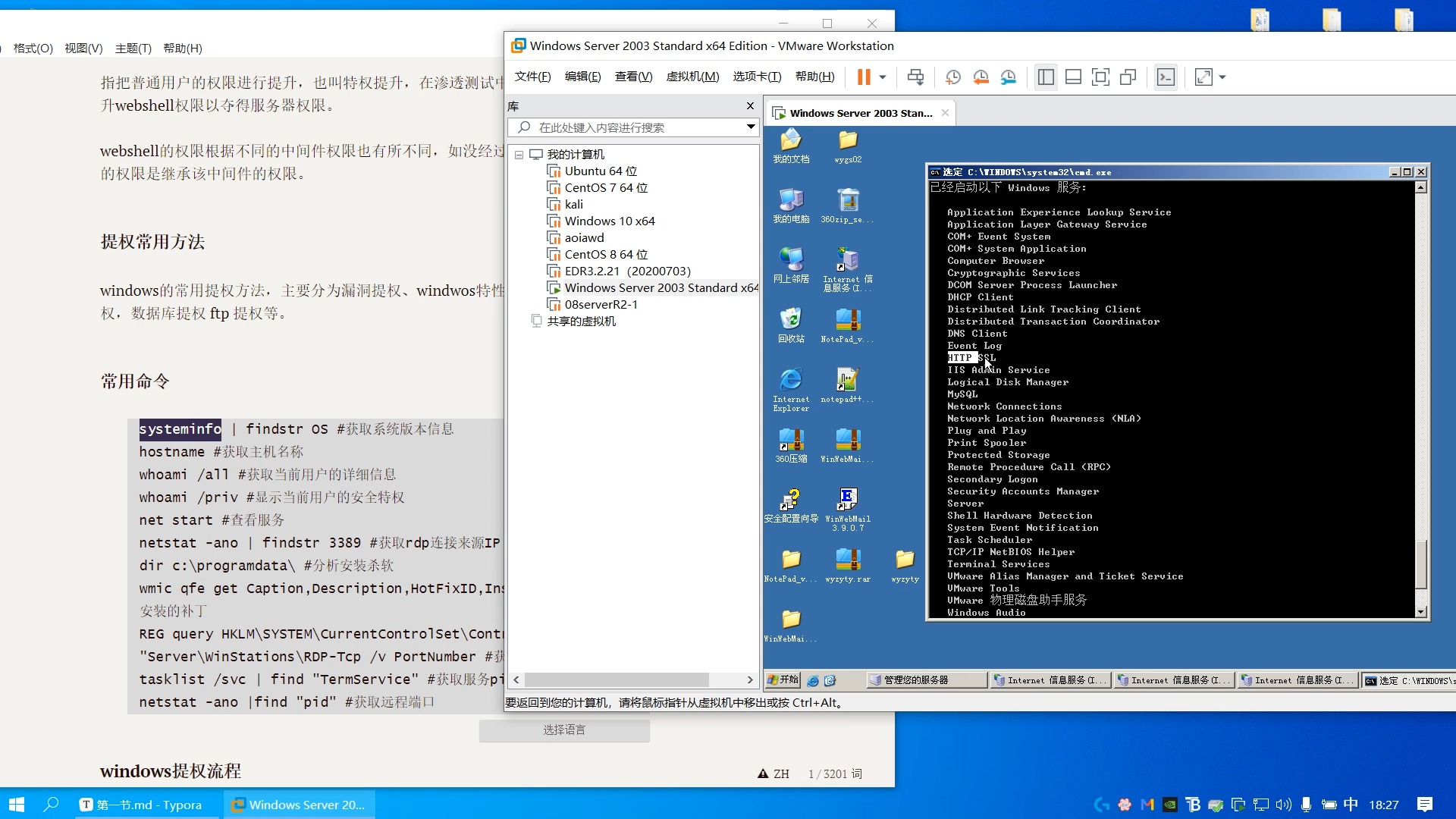Open the 查看(V) menu in VMware
Viewport: 1456px width, 819px height.
pyautogui.click(x=633, y=77)
